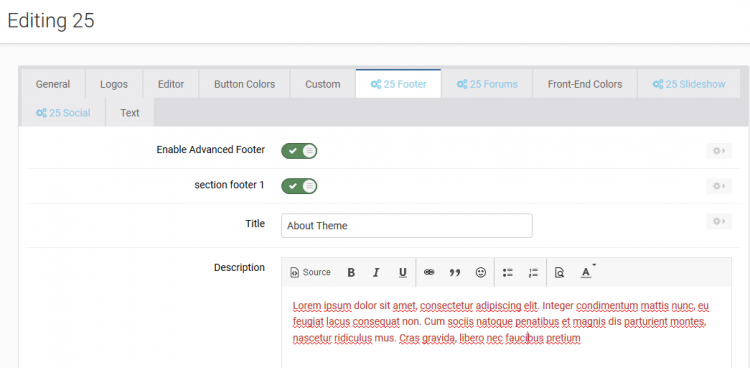Viewport: 750px width, 368px height.
Task: Open the Logos tab
Action: [114, 84]
